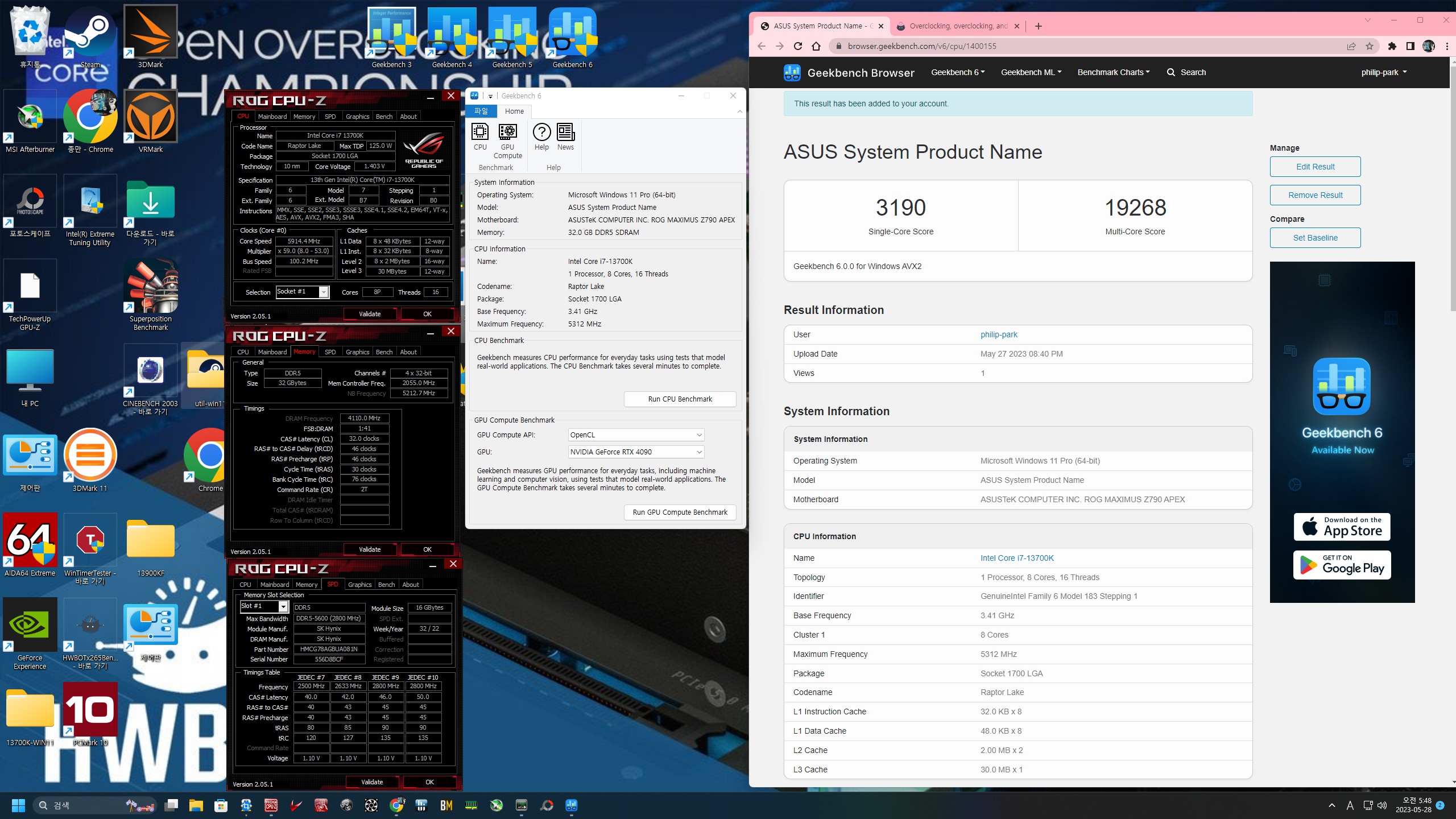Open the philip-park account dropdown

click(x=1384, y=72)
